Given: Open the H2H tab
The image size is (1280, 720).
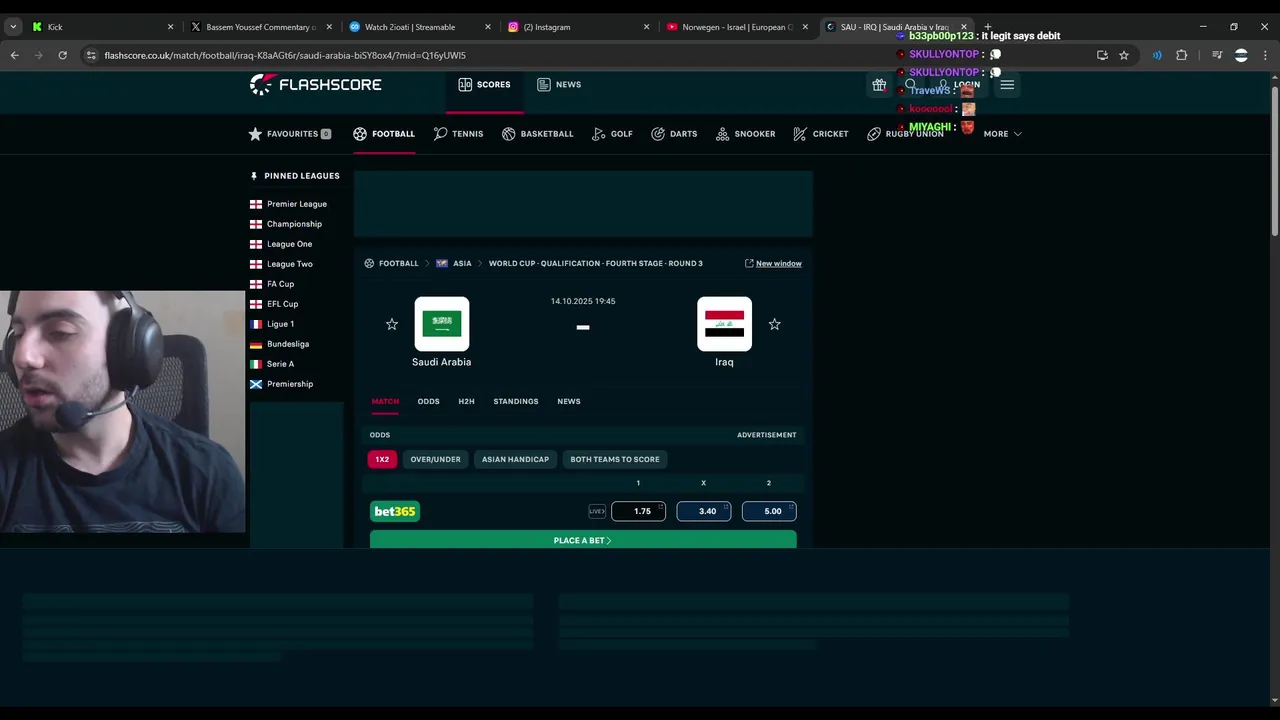Looking at the screenshot, I should point(466,401).
